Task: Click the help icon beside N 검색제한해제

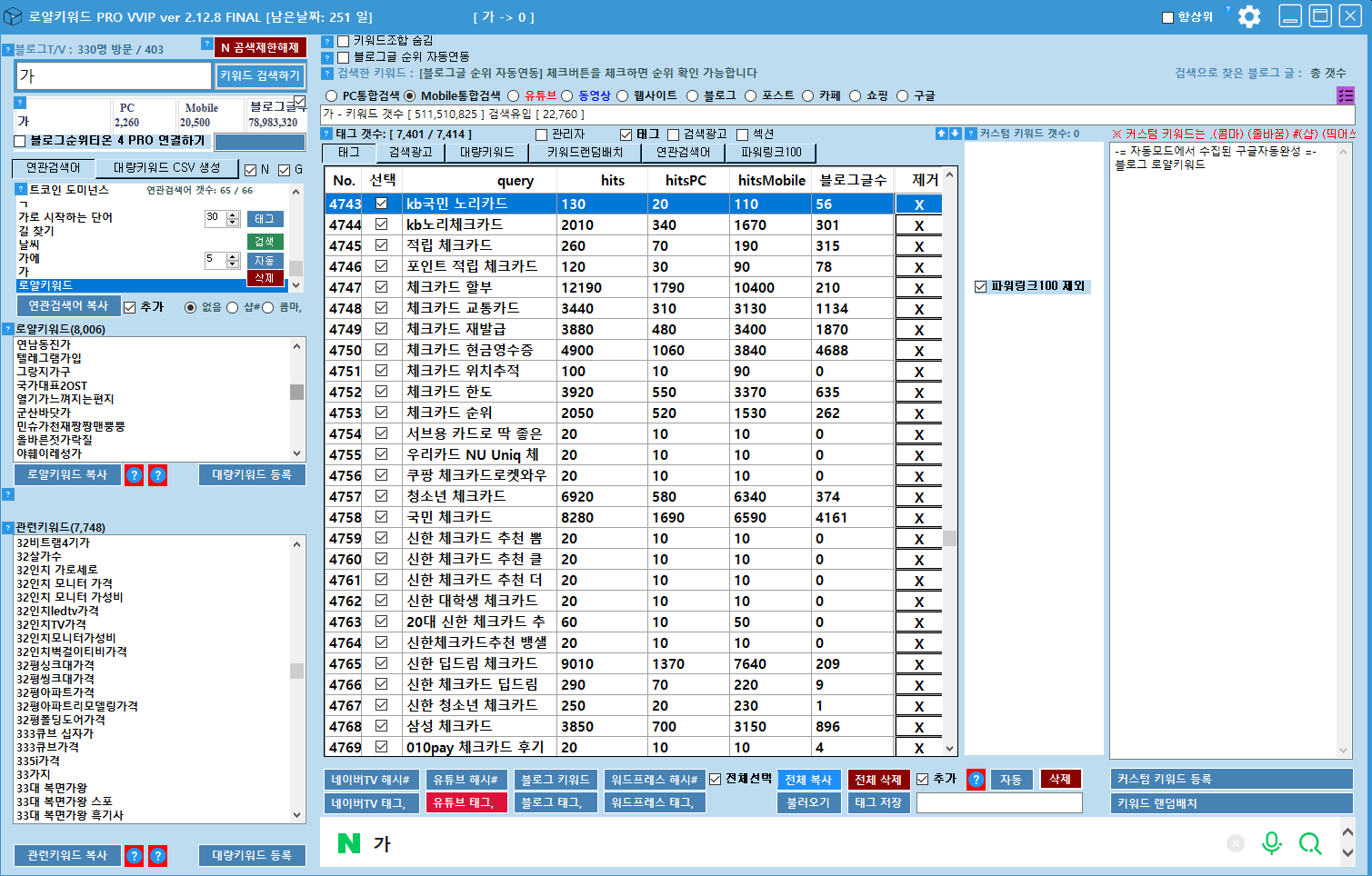Action: click(x=206, y=44)
